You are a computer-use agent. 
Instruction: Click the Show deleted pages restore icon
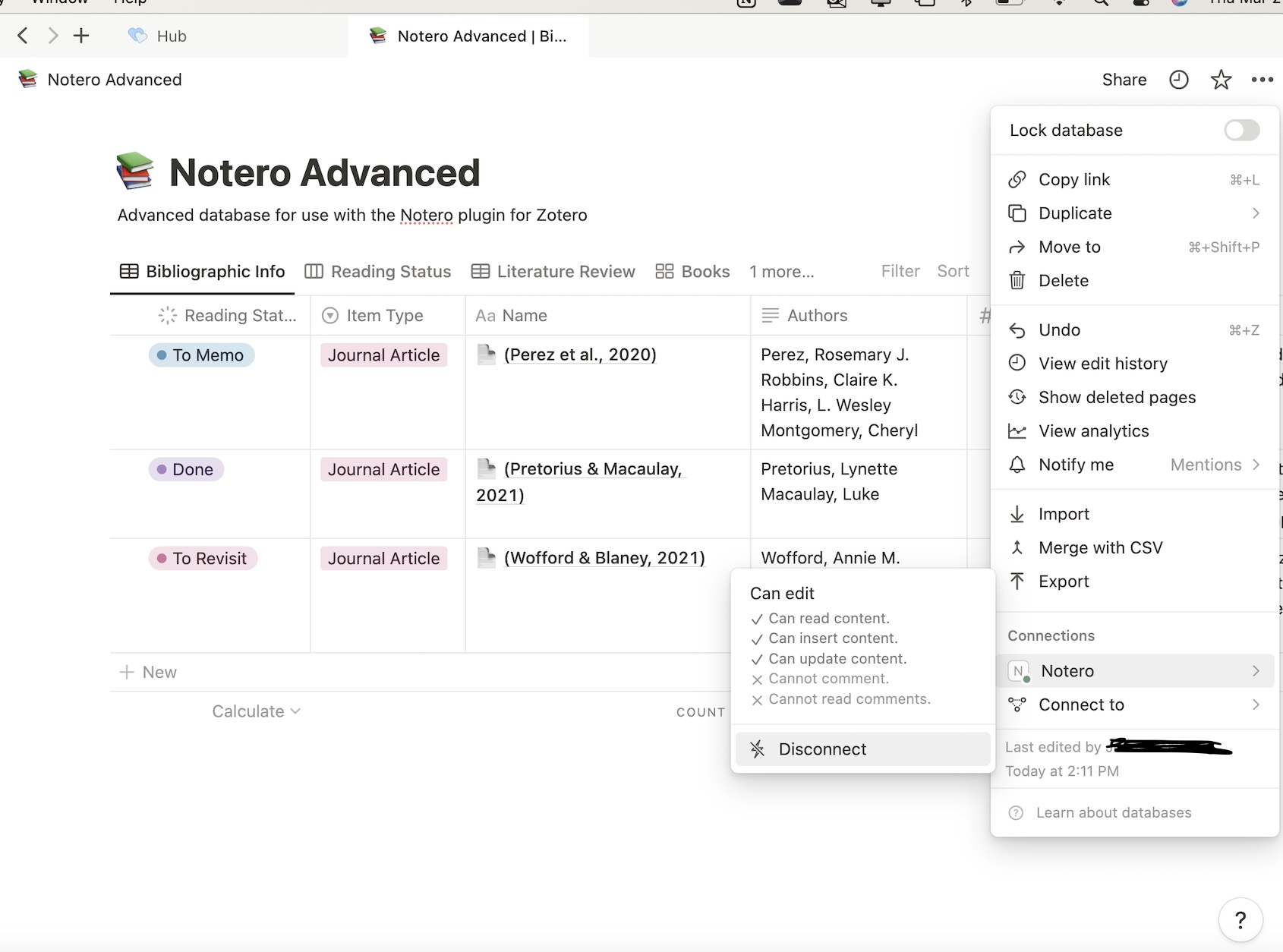coord(1017,397)
